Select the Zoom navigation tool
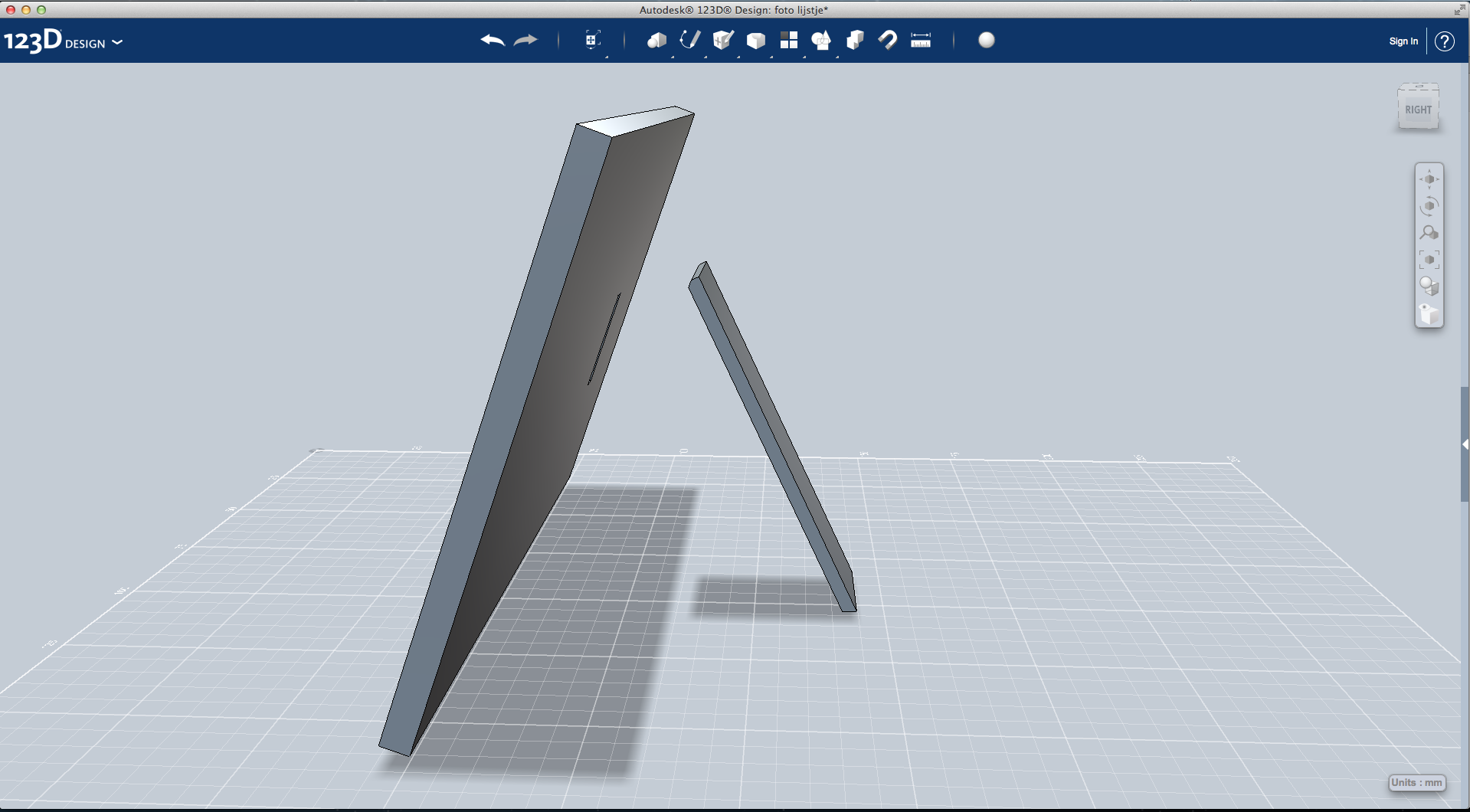This screenshot has height=812, width=1470. pos(1429,233)
